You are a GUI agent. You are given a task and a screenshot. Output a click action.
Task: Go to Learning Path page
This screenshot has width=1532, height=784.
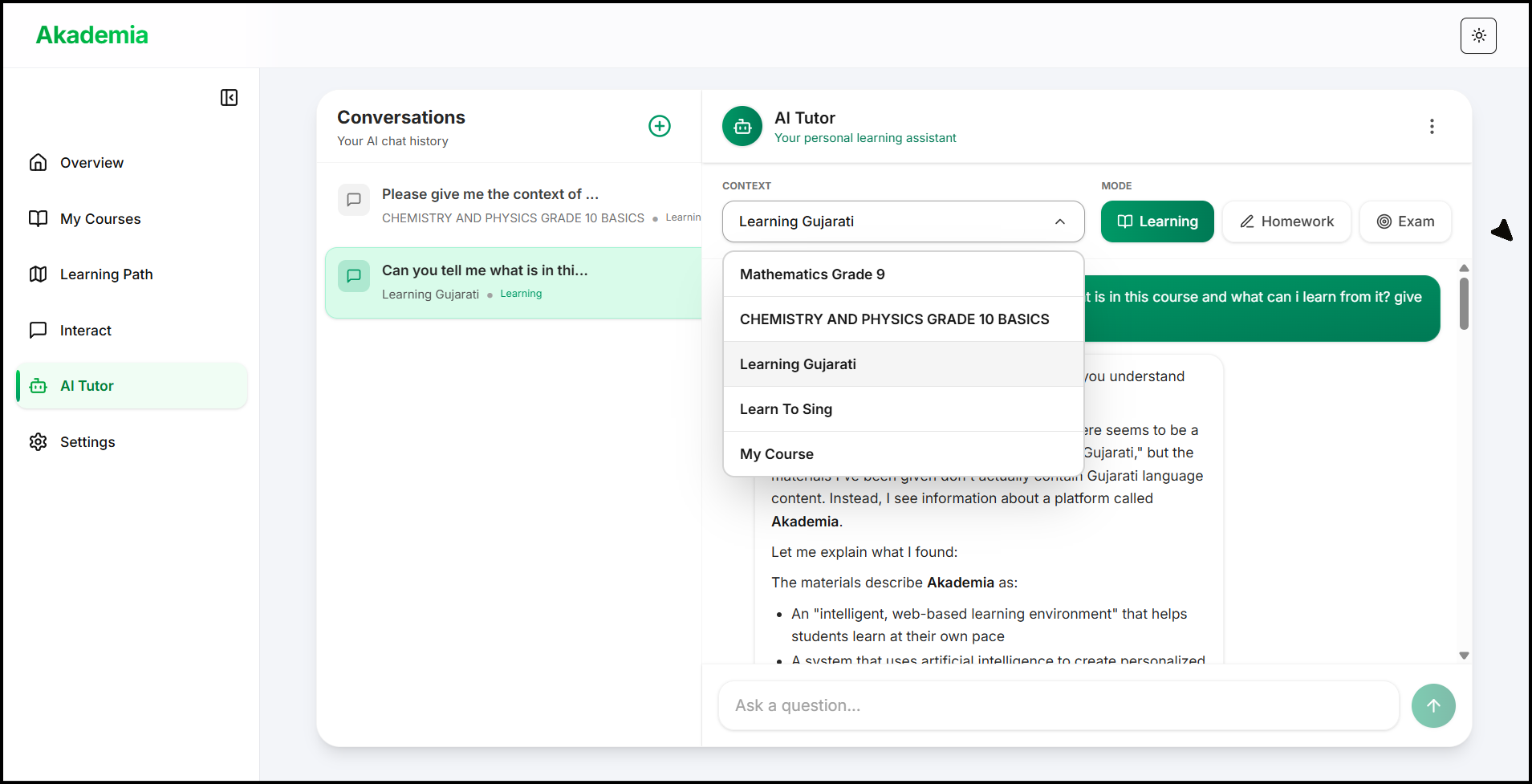tap(106, 274)
